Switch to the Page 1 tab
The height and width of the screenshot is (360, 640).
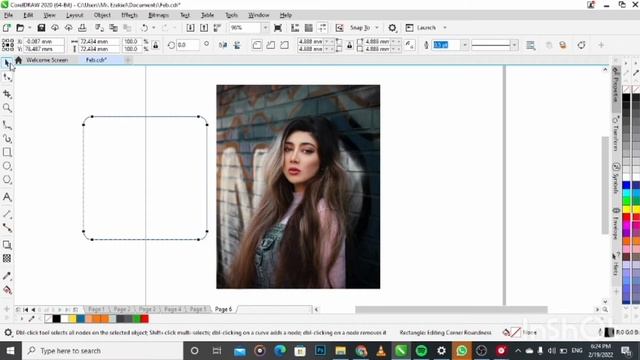96,309
